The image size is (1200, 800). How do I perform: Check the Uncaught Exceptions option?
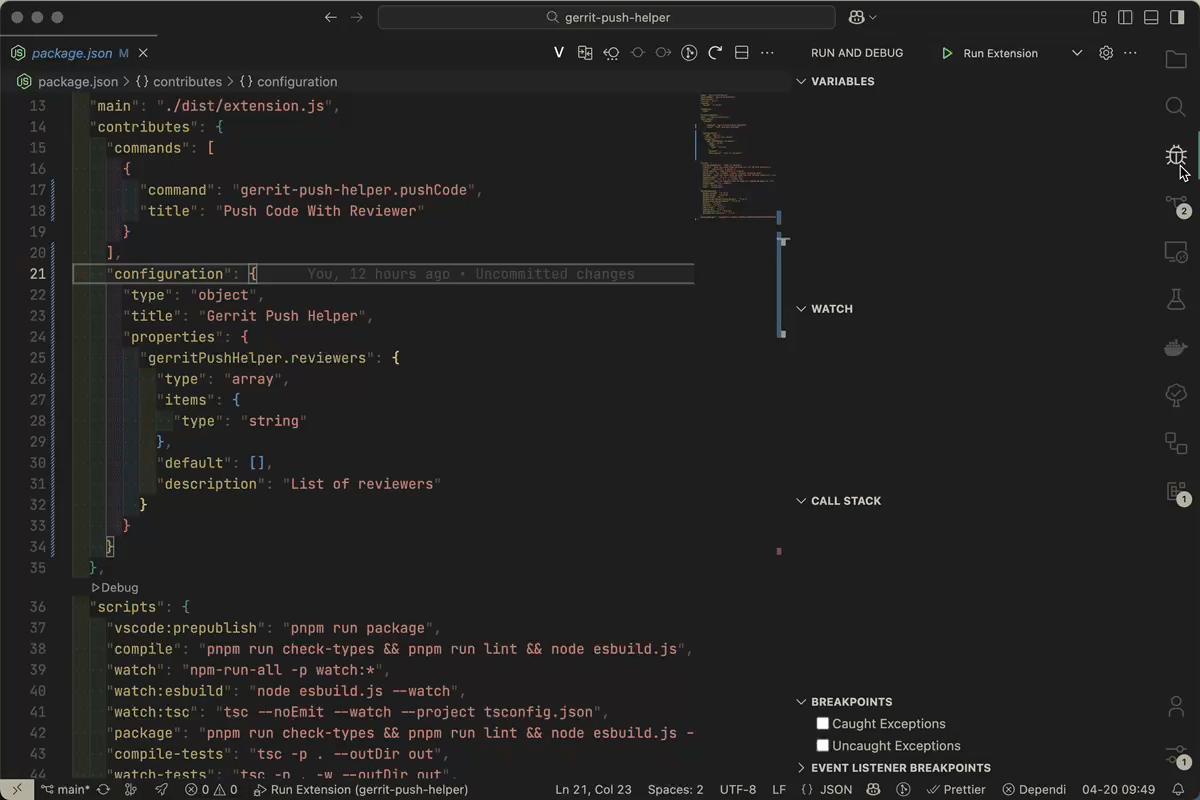tap(822, 745)
